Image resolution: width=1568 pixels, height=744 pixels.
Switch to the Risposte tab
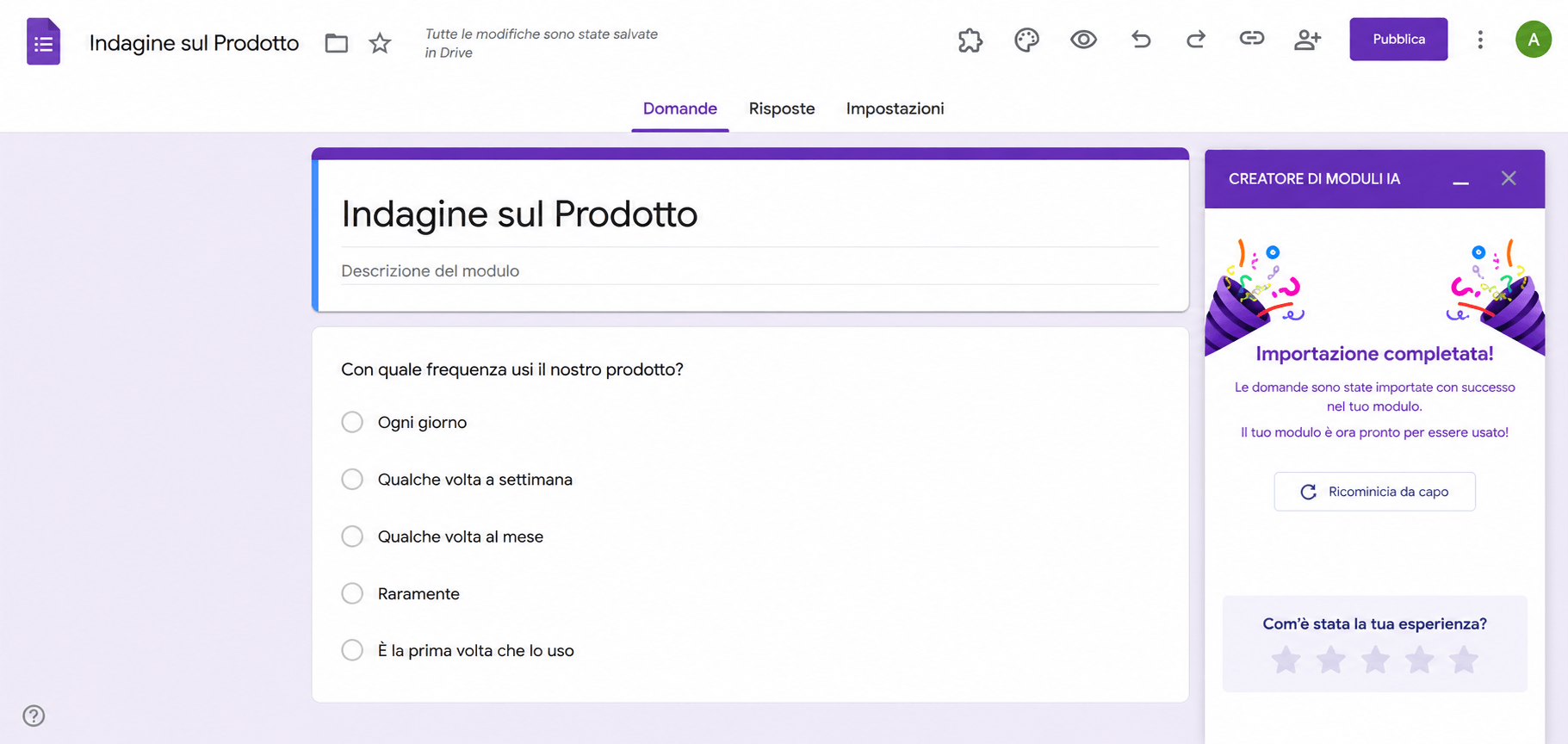pos(782,108)
